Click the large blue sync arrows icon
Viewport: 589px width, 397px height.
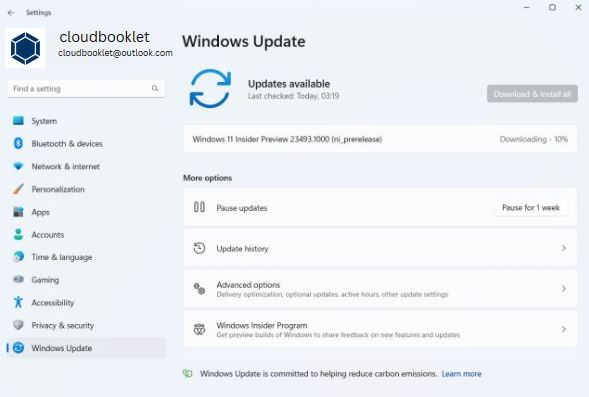(210, 89)
